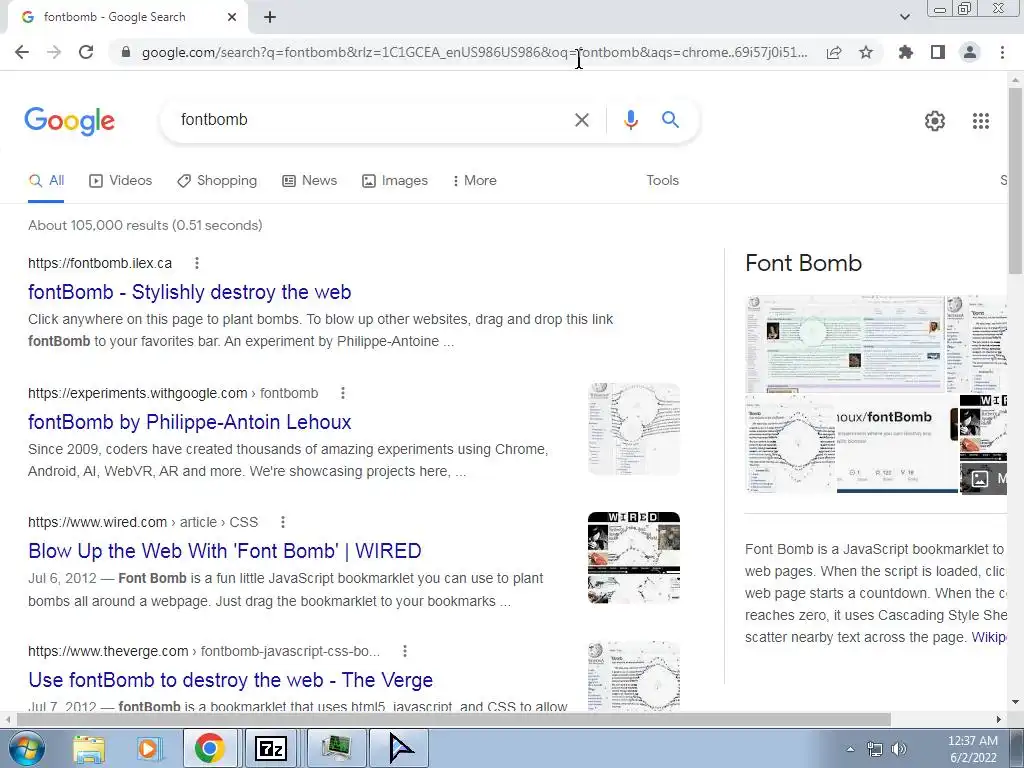Screen dimensions: 1024x768
Task: Launch Windows Media Player from taskbar
Action: [x=149, y=748]
